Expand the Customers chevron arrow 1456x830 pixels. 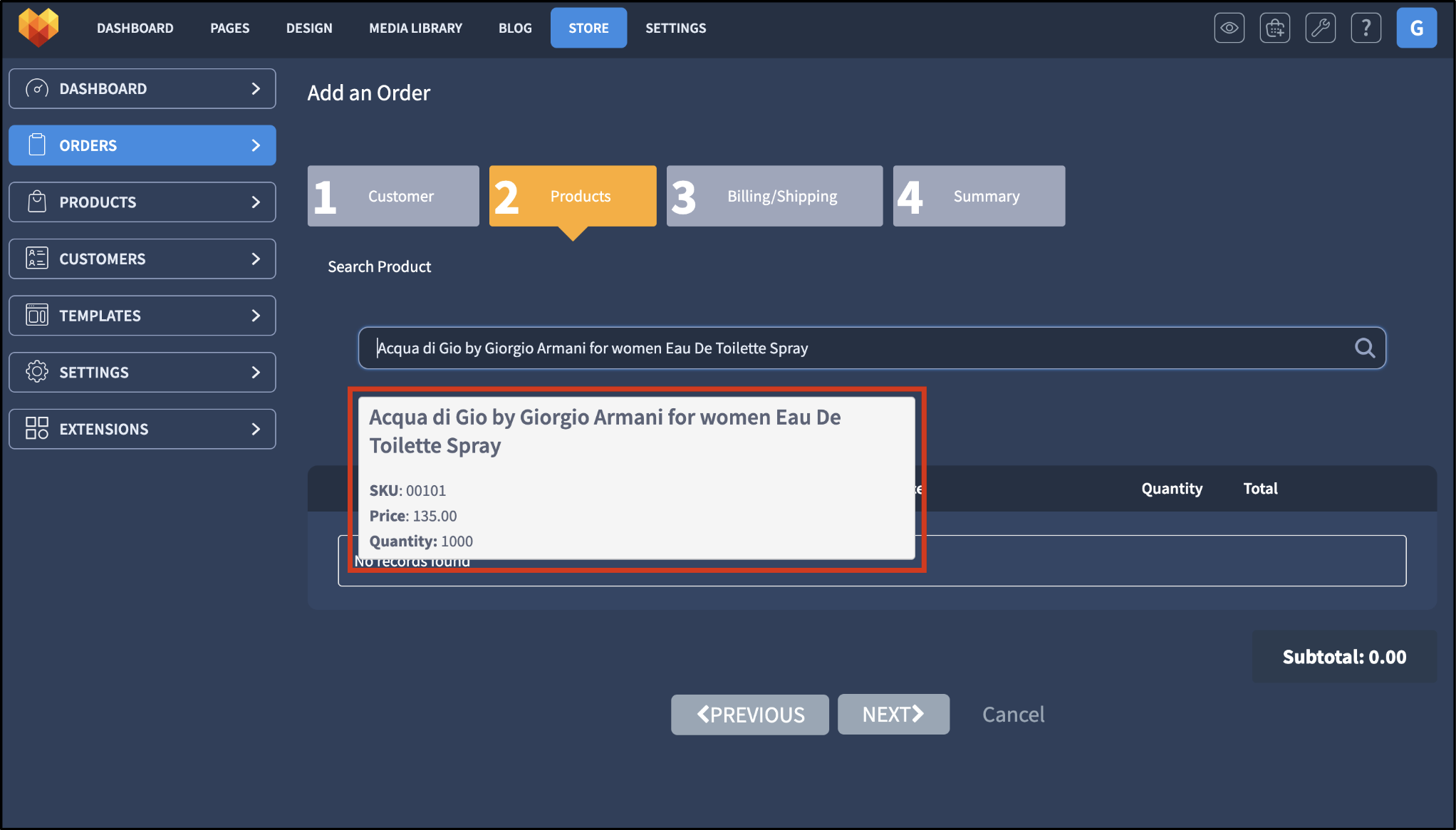[256, 259]
